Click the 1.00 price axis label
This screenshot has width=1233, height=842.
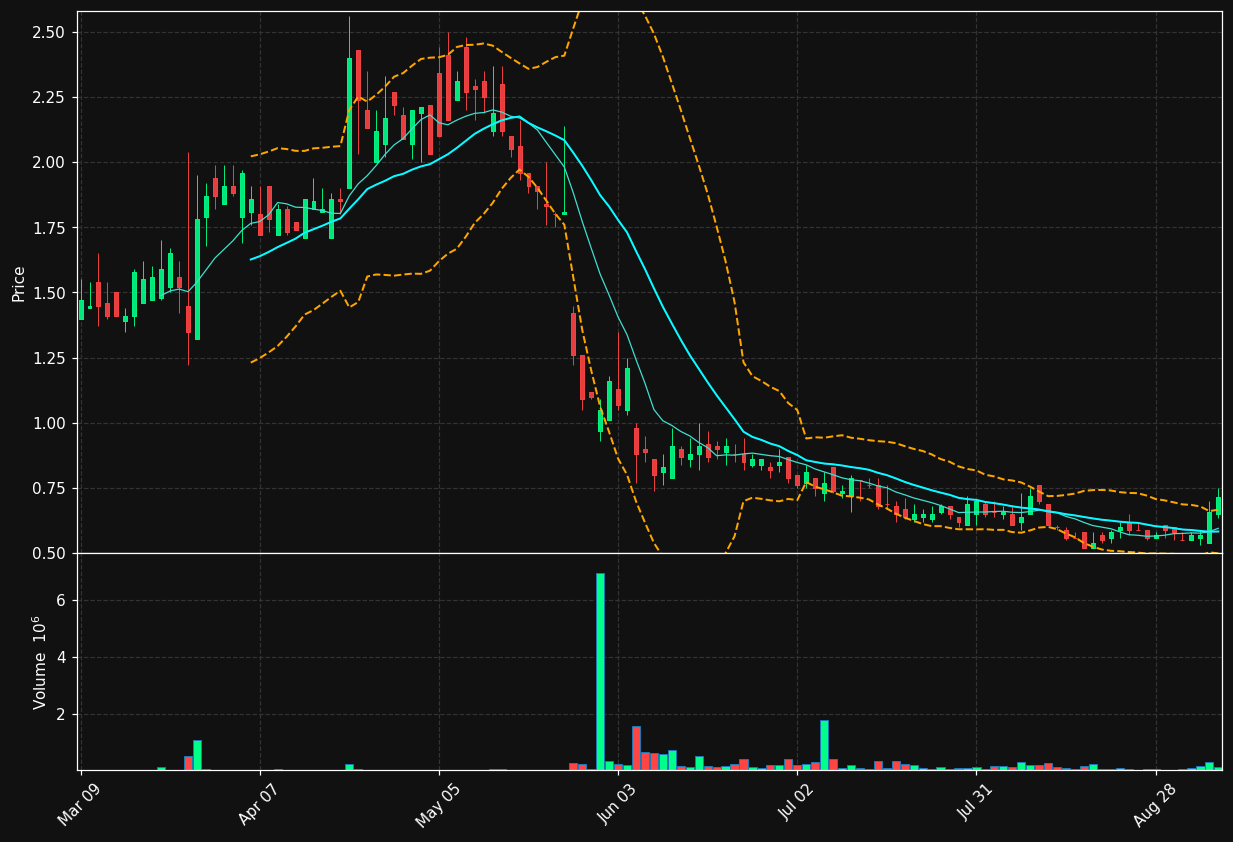click(50, 423)
